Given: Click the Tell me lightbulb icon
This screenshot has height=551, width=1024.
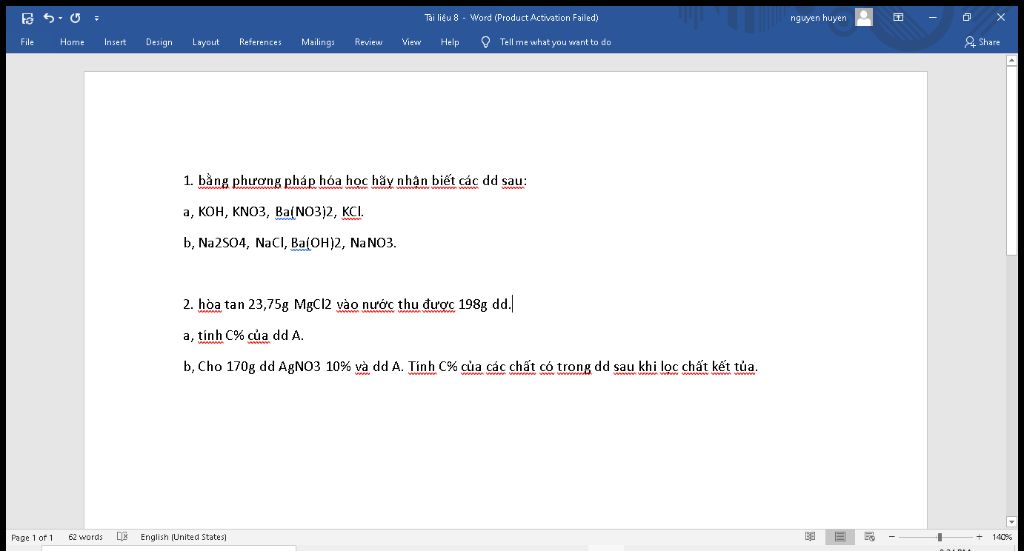Looking at the screenshot, I should [x=485, y=42].
